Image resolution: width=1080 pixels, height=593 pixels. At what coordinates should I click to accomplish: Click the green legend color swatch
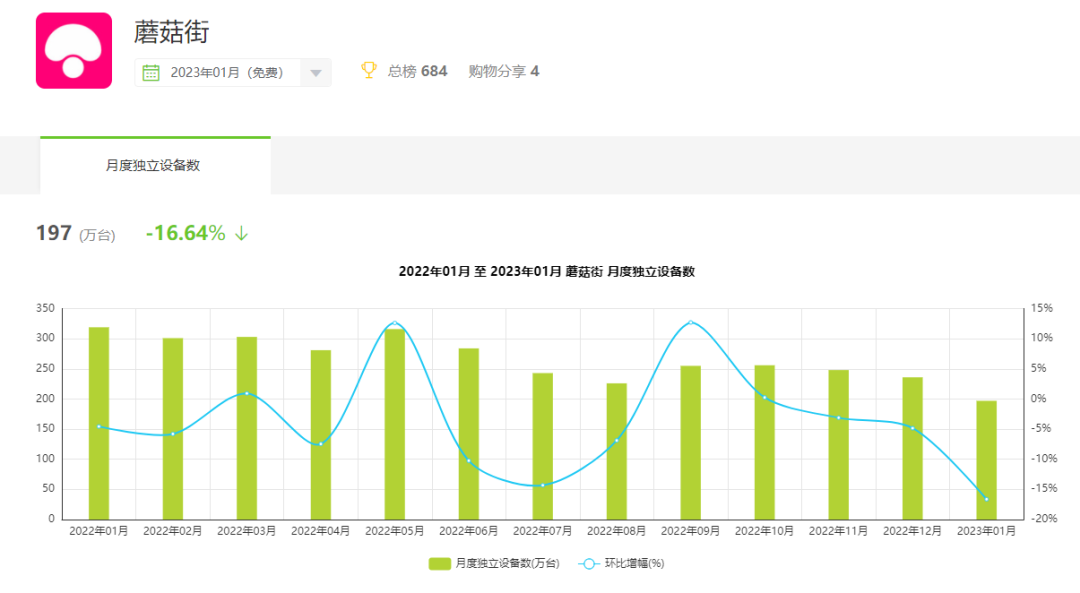coord(440,564)
